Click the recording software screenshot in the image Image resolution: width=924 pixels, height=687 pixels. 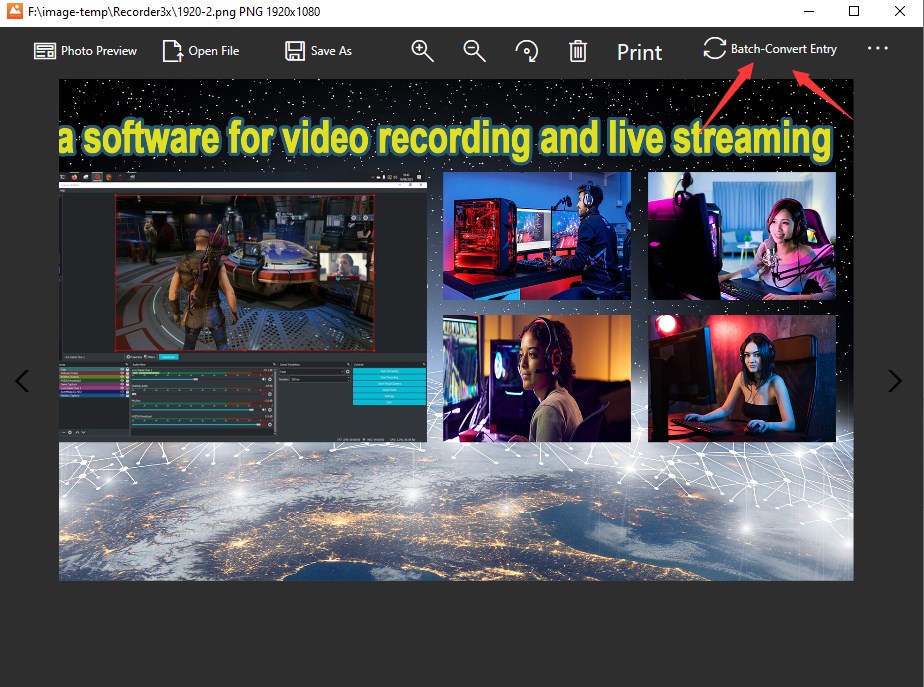click(x=243, y=305)
